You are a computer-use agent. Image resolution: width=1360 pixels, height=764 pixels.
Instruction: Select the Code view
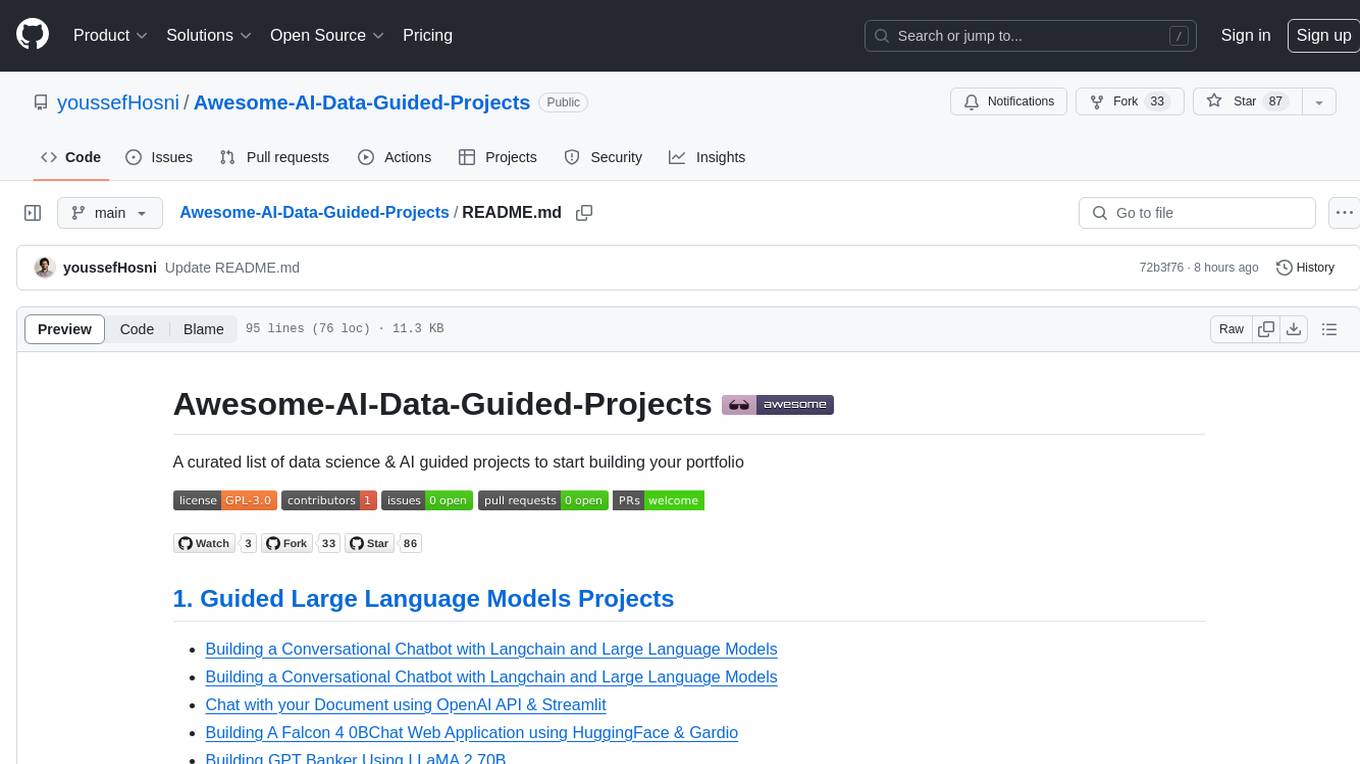click(x=137, y=329)
